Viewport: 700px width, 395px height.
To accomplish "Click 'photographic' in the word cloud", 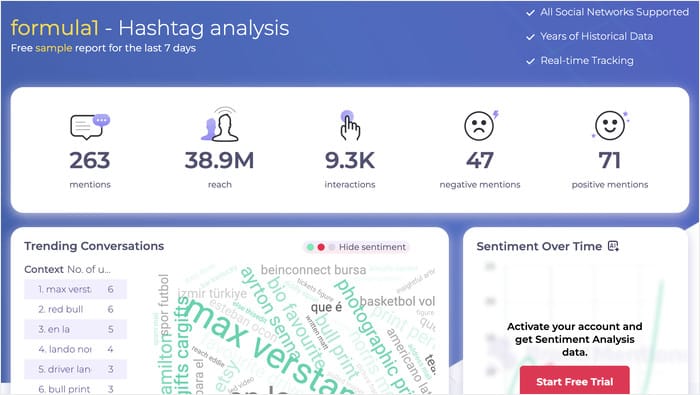I will click(x=368, y=328).
